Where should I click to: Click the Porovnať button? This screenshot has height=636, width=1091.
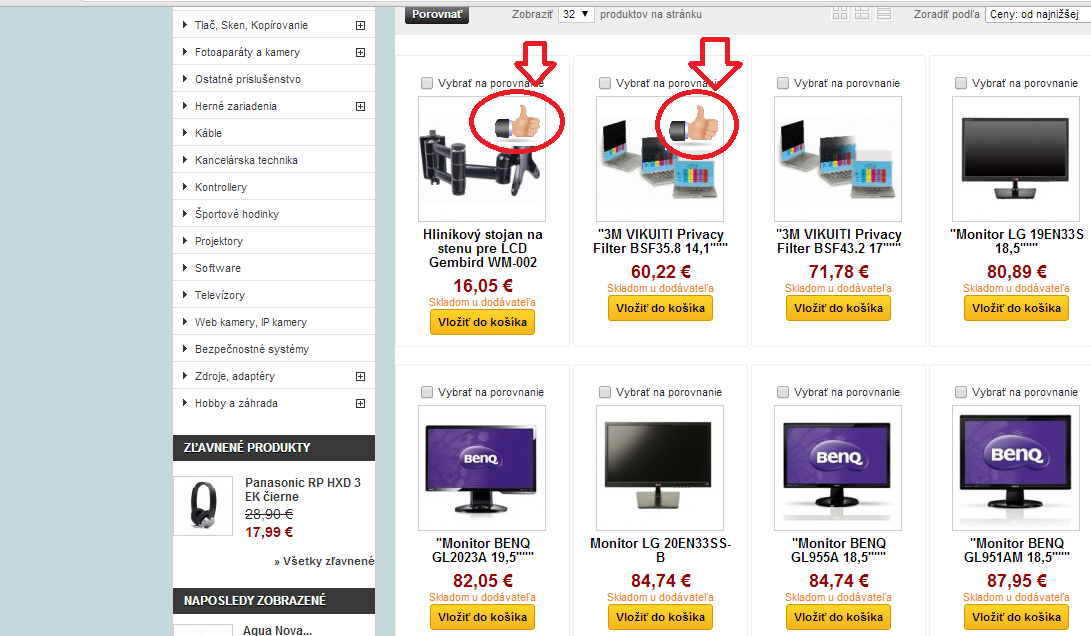437,14
